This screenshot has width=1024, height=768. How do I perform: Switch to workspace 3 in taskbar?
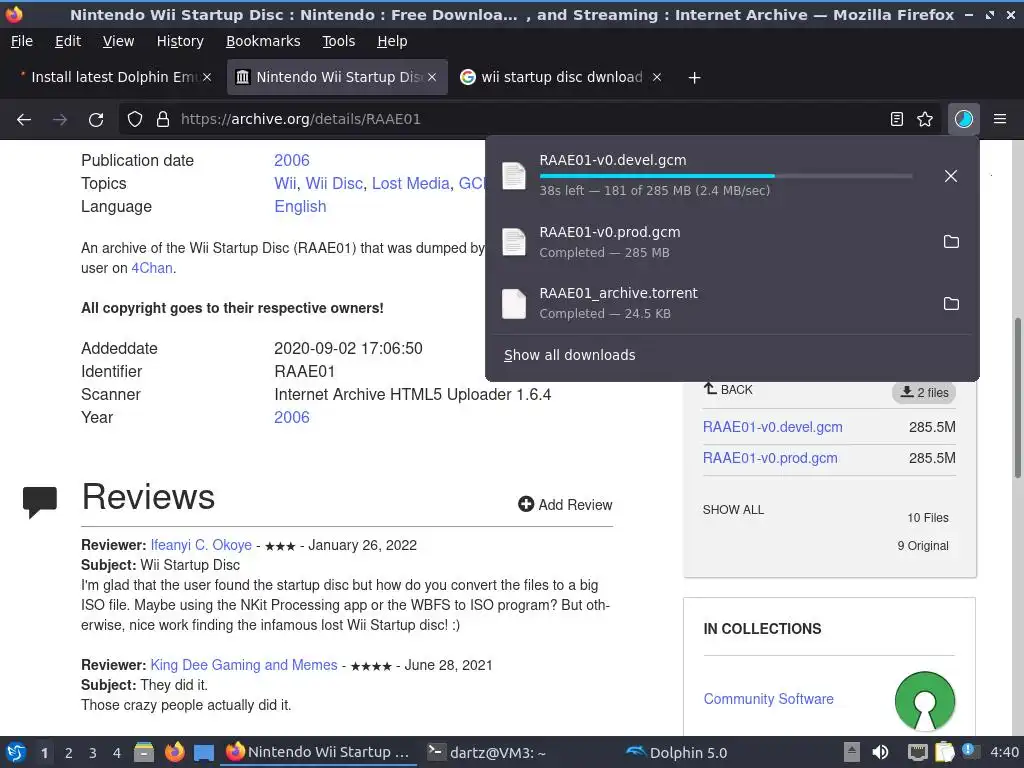tap(93, 753)
